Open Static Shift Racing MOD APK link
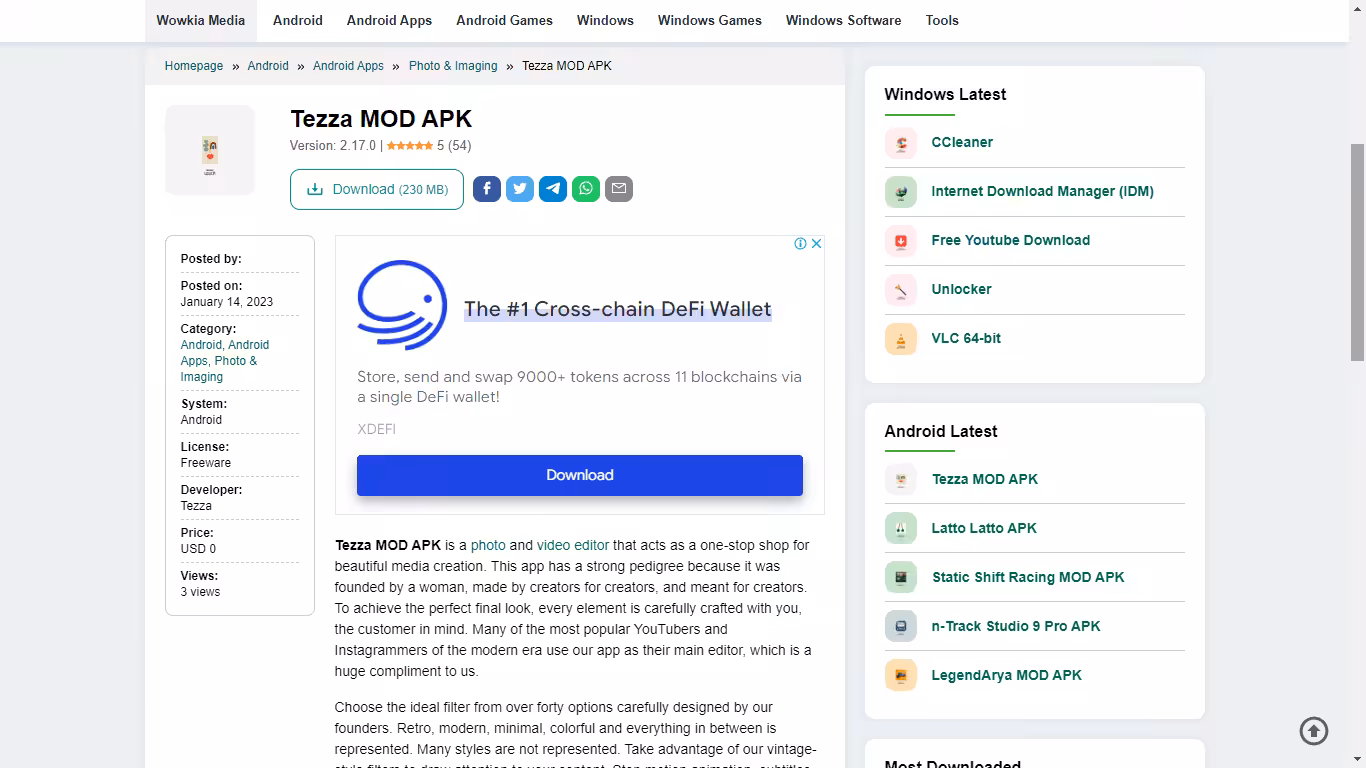The width and height of the screenshot is (1366, 768). pyautogui.click(x=1028, y=577)
